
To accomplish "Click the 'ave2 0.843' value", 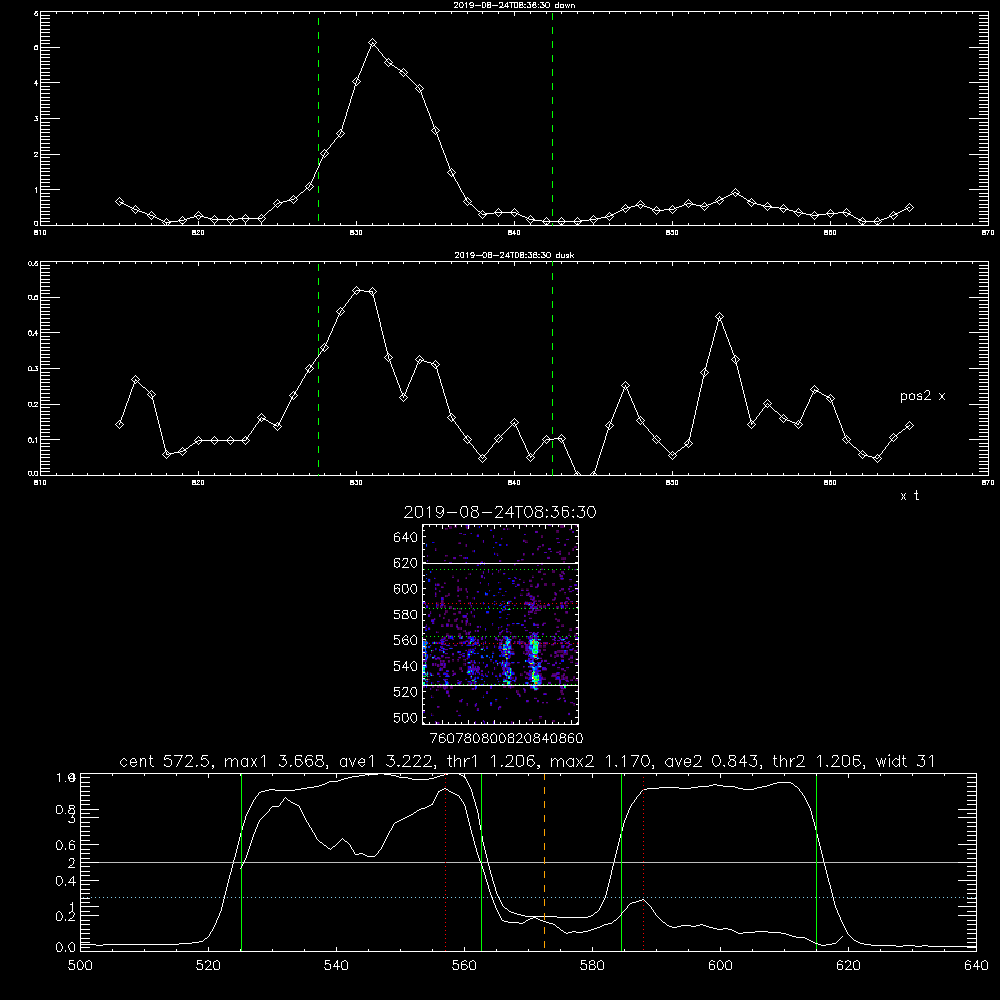I will 711,761.
